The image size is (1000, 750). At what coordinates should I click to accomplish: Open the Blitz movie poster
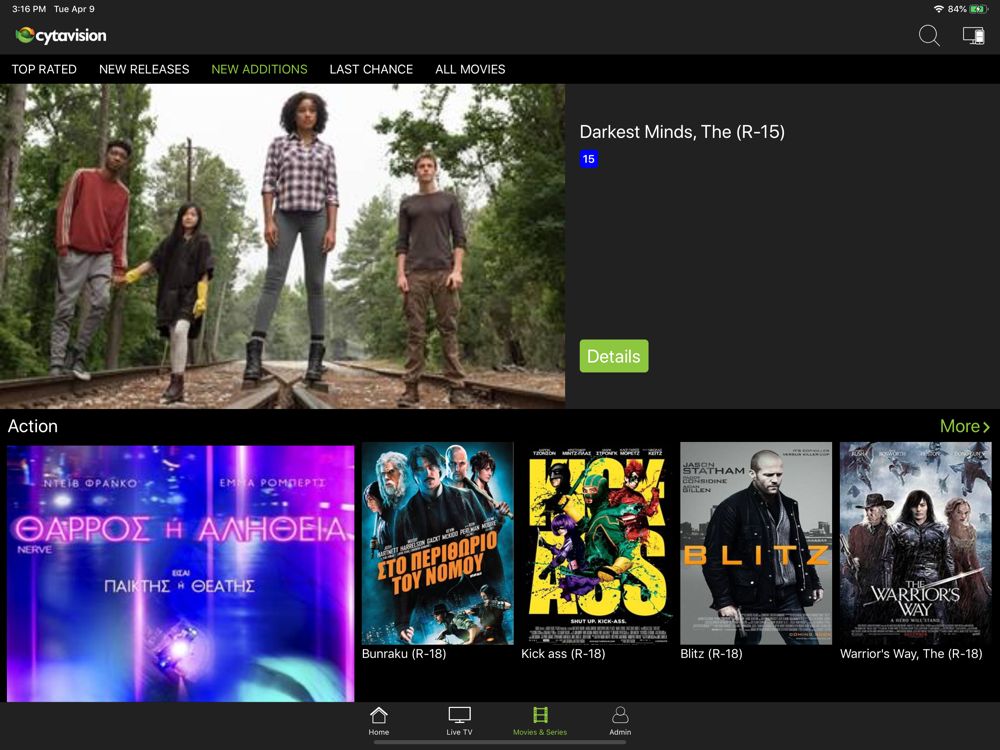click(756, 543)
